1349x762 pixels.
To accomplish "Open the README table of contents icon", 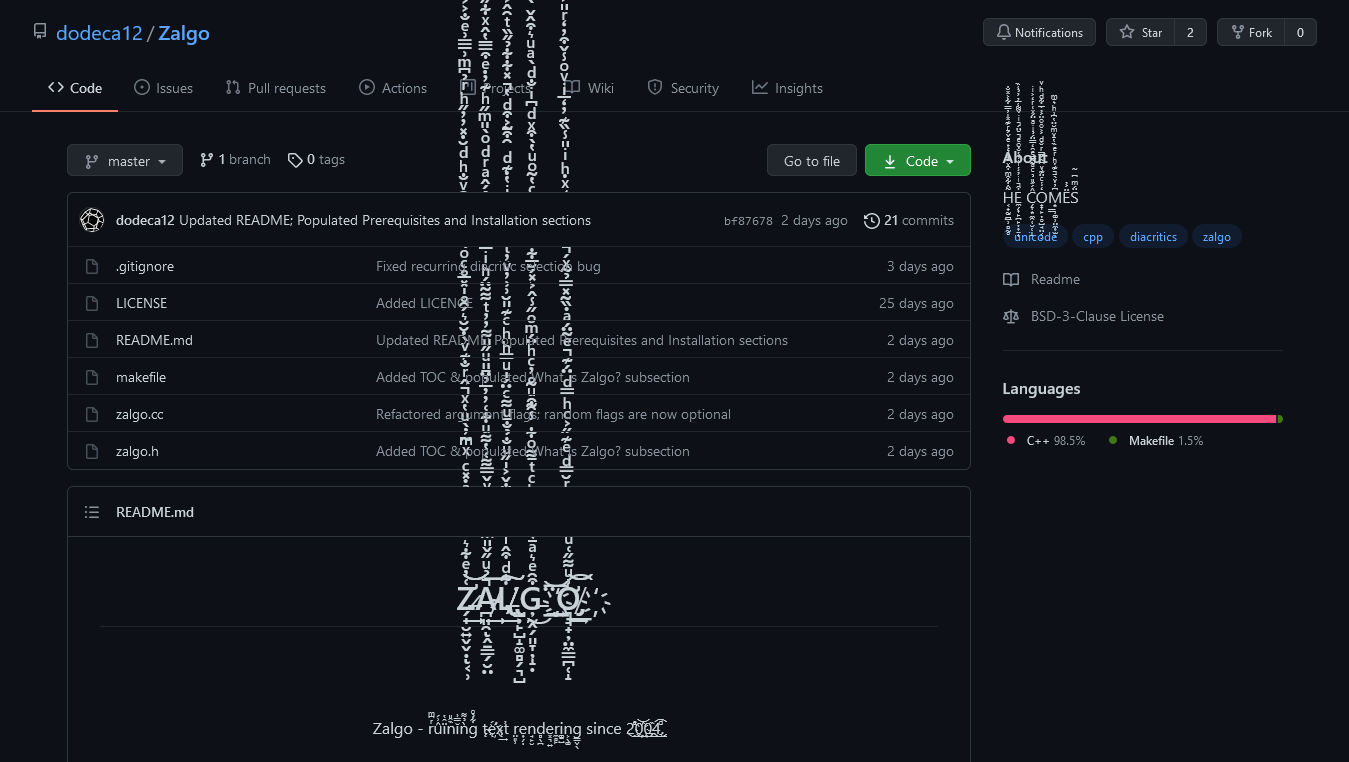I will tap(92, 512).
